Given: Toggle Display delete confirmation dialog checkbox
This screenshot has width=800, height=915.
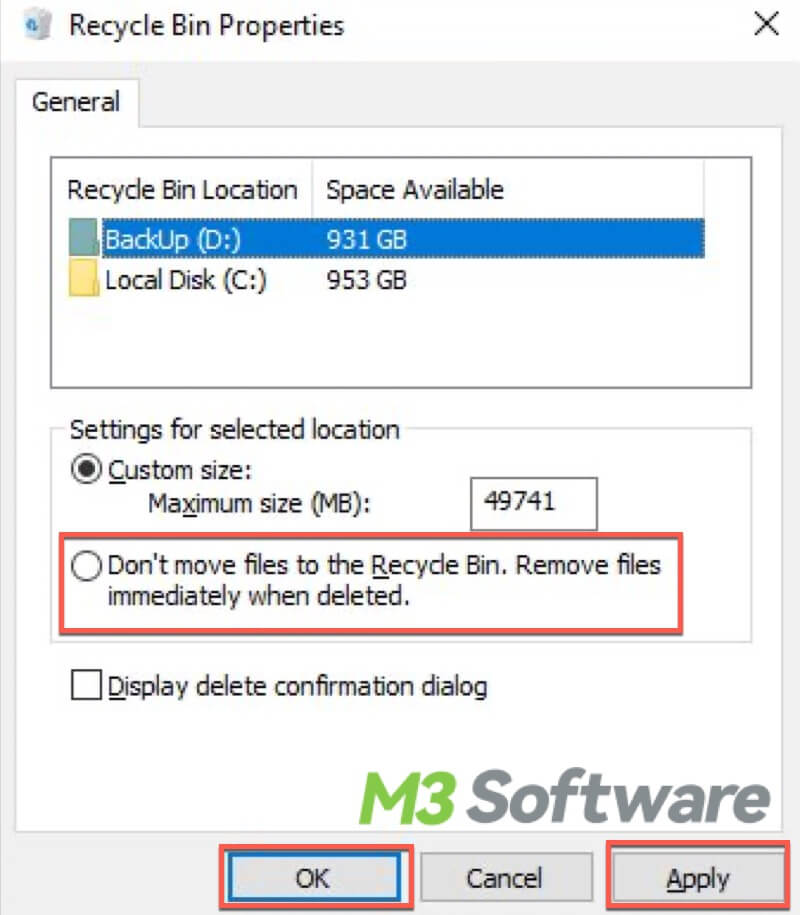Looking at the screenshot, I should click(x=86, y=684).
